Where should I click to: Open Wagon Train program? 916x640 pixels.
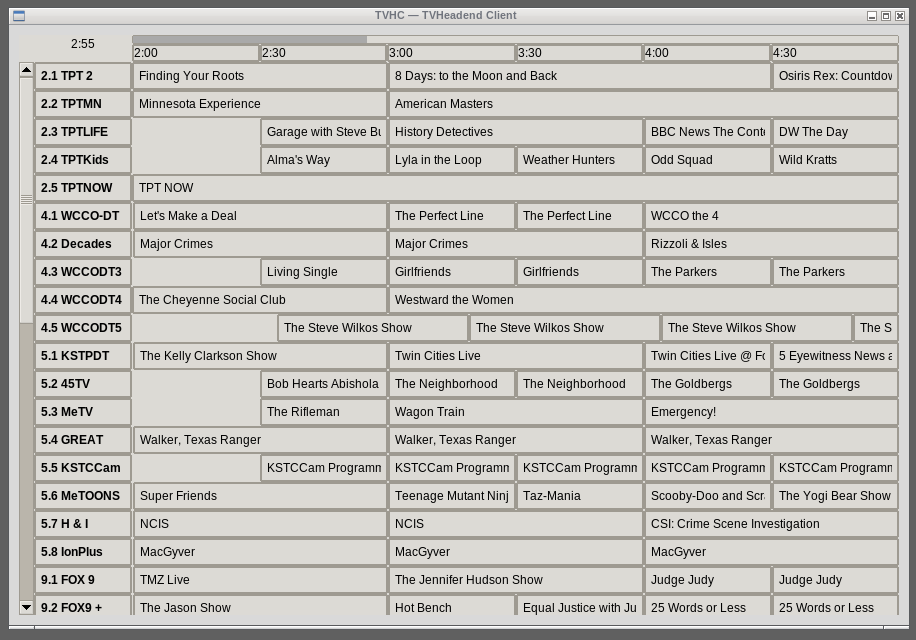pos(516,412)
